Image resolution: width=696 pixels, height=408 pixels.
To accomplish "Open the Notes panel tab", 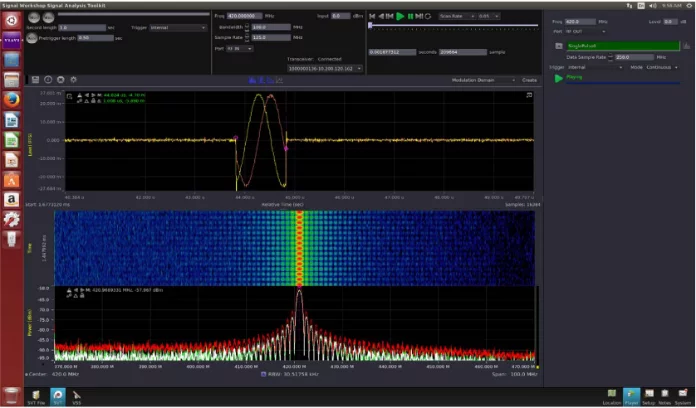I will [665, 397].
